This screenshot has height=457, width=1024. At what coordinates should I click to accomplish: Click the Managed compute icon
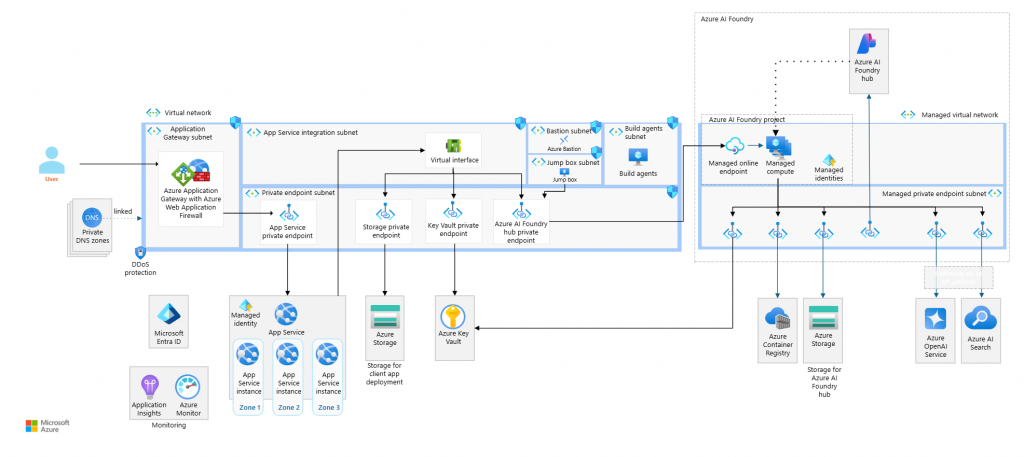pyautogui.click(x=778, y=146)
